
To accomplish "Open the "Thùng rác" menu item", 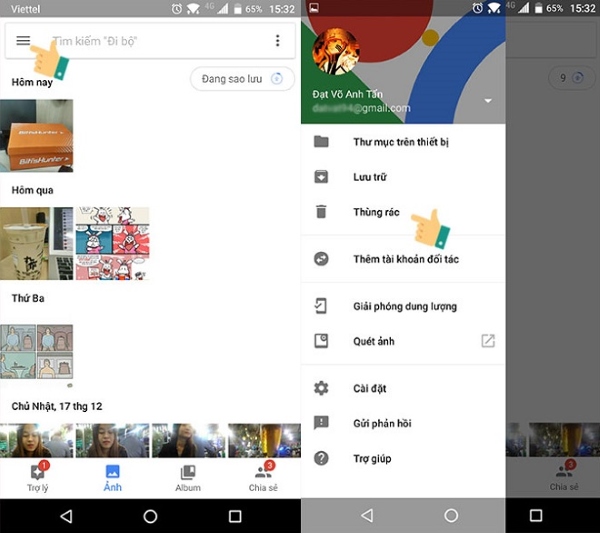I will [x=403, y=212].
